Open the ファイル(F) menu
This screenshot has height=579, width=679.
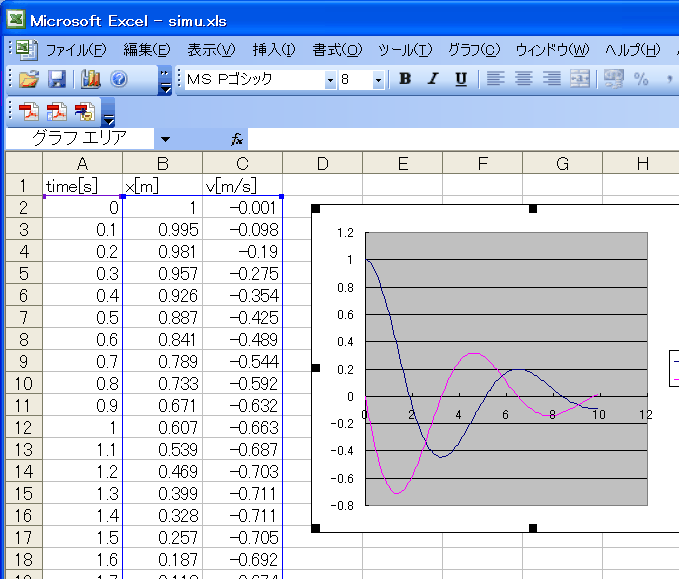coord(76,50)
